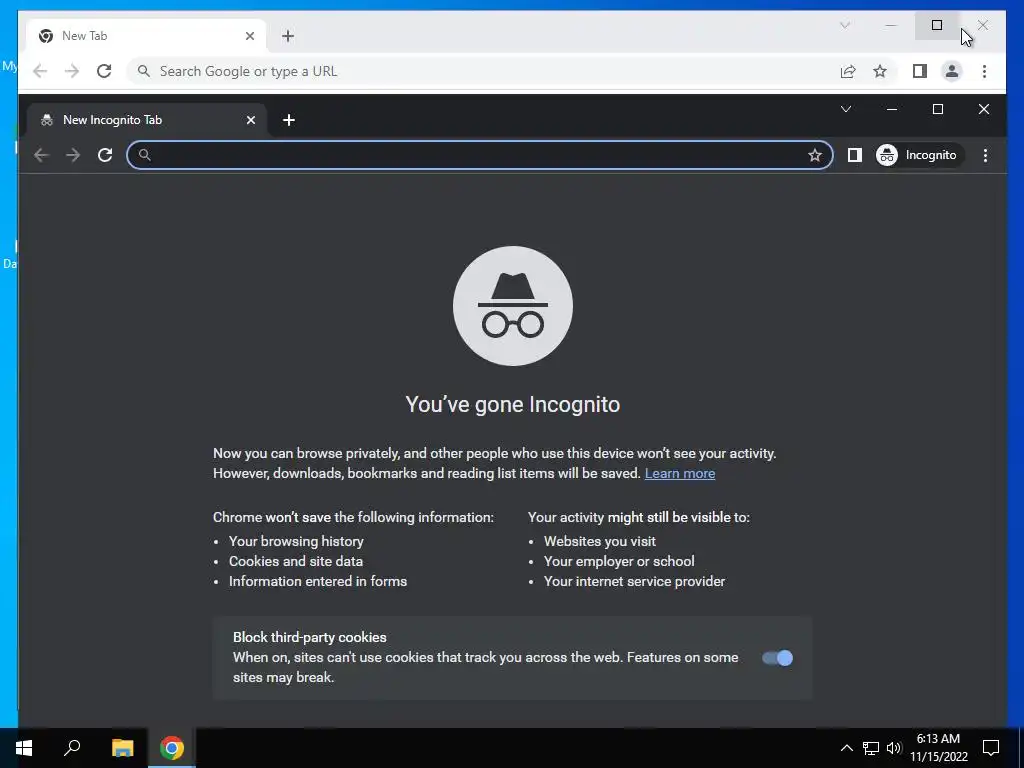Click 'Your internet service provider' bullet
1024x768 pixels.
[x=634, y=581]
